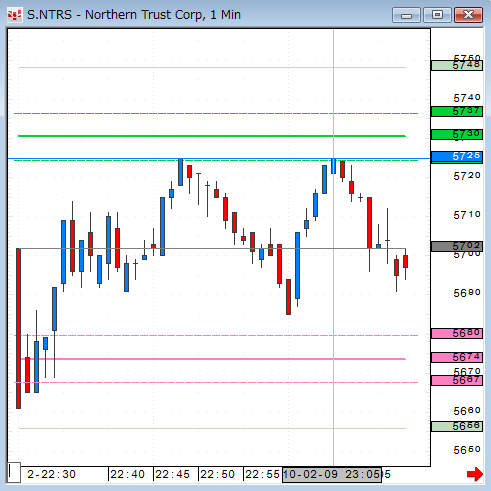Click the chart application icon in title bar

point(15,15)
